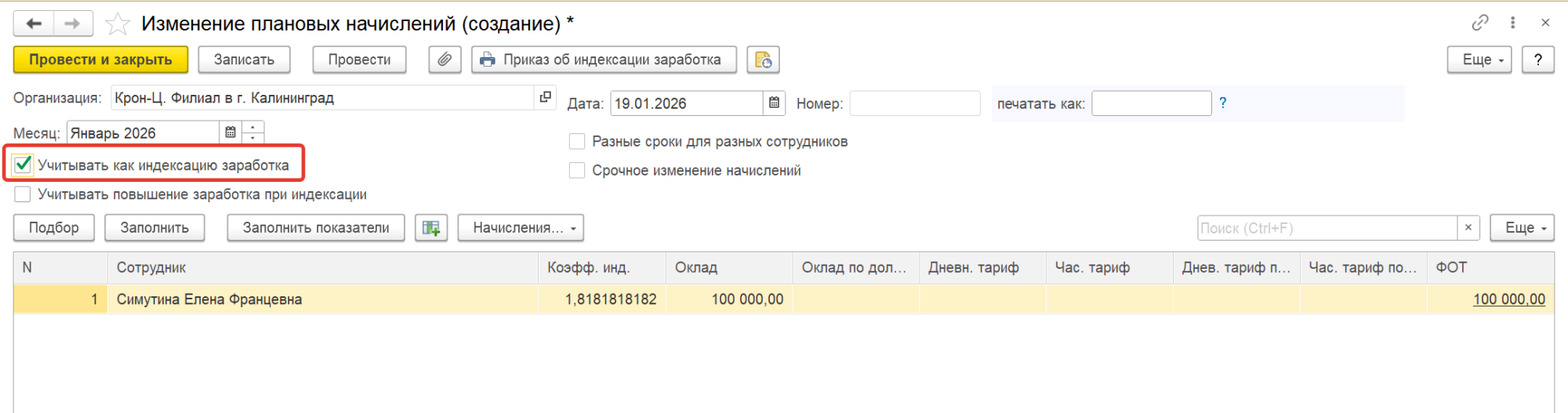Click the add-row table icon

pos(431,228)
